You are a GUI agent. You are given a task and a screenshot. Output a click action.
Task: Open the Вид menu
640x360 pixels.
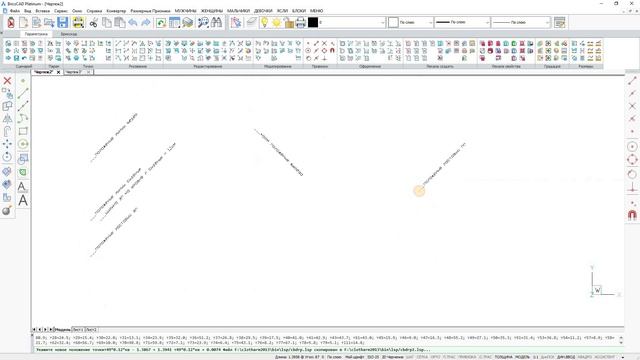tap(28, 11)
